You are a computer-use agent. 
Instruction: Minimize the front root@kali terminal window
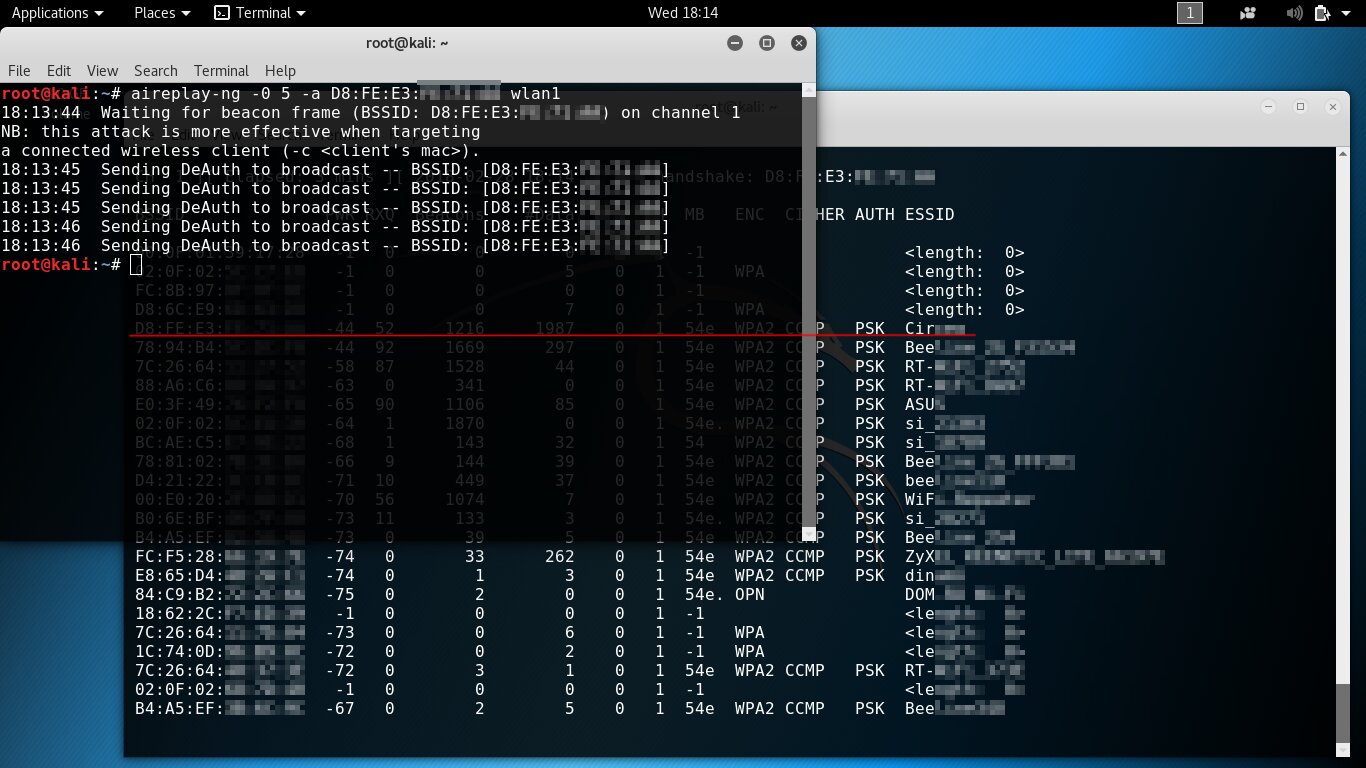735,43
